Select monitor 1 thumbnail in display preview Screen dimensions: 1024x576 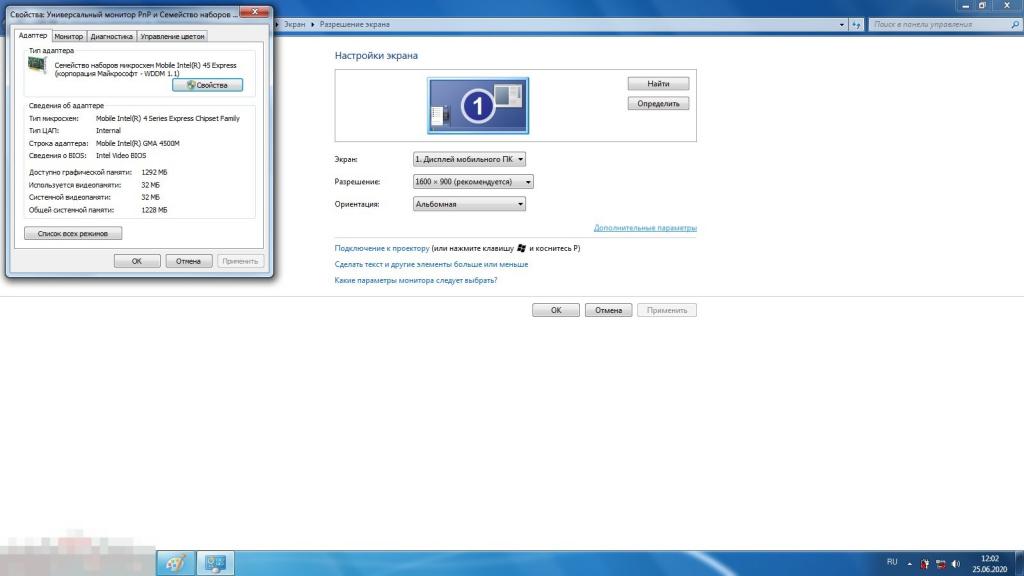pos(478,106)
